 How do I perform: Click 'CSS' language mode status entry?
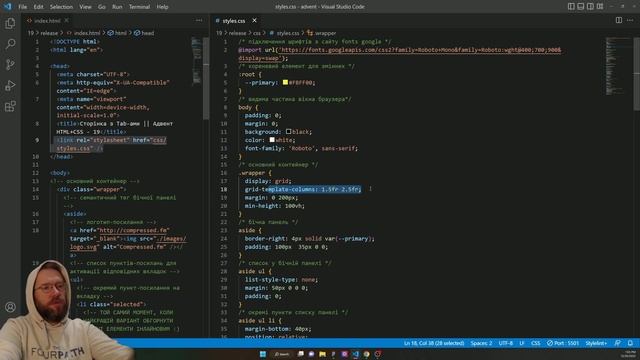tap(536, 343)
